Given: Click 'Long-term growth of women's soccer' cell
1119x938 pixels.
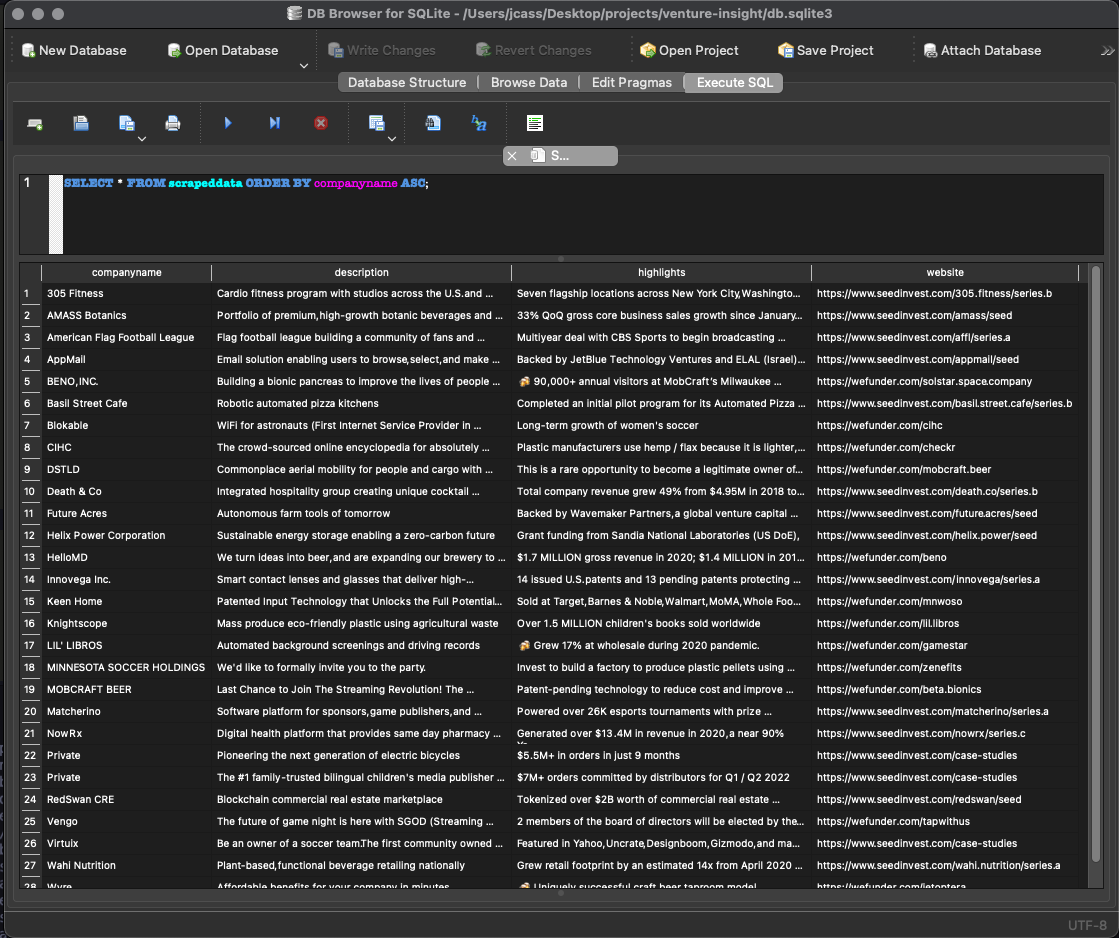Looking at the screenshot, I should pos(662,425).
